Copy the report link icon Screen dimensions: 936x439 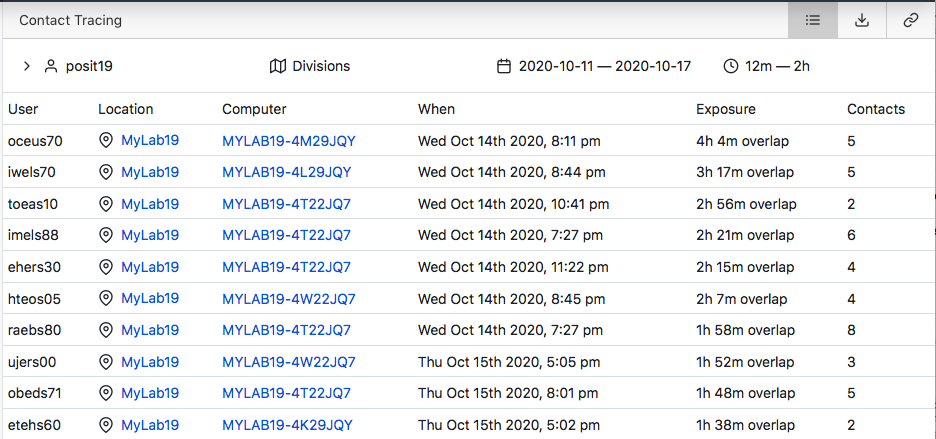pos(910,20)
